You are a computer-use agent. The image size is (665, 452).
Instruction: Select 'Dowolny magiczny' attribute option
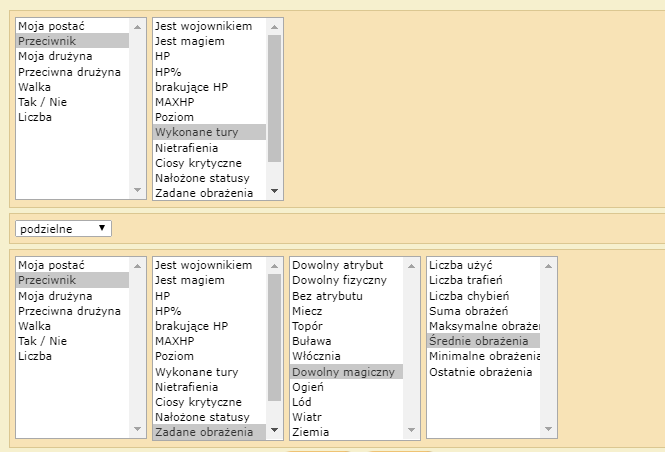coord(346,372)
